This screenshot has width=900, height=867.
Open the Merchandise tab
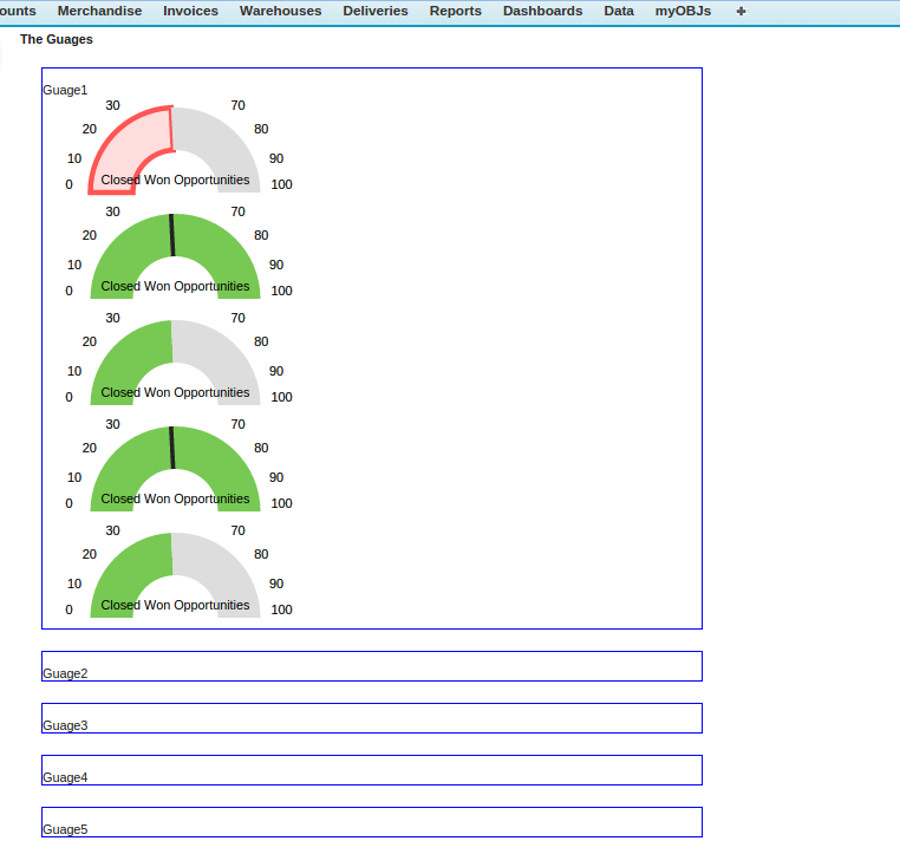[x=99, y=11]
